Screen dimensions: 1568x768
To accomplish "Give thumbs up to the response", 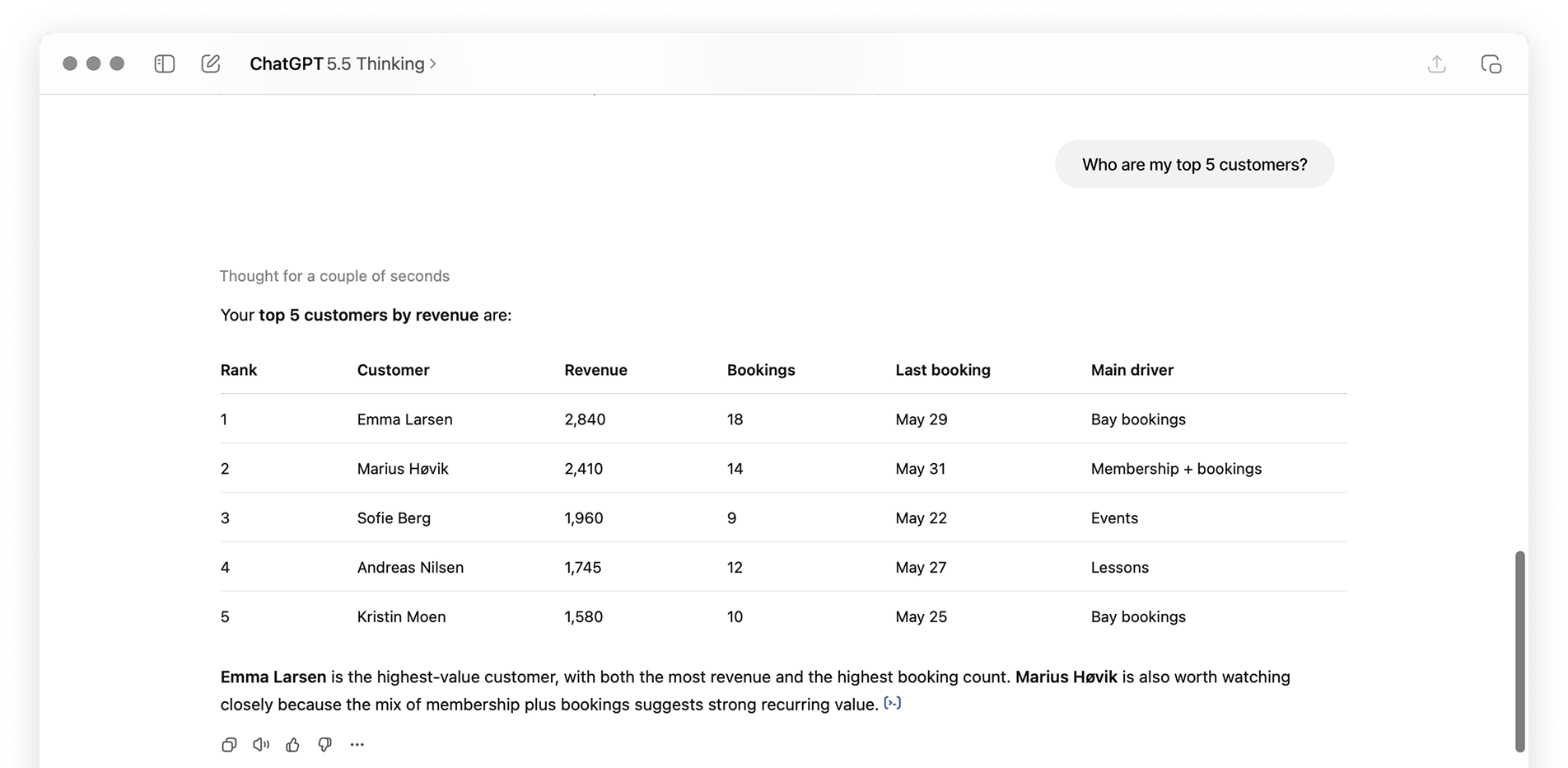I will (292, 744).
